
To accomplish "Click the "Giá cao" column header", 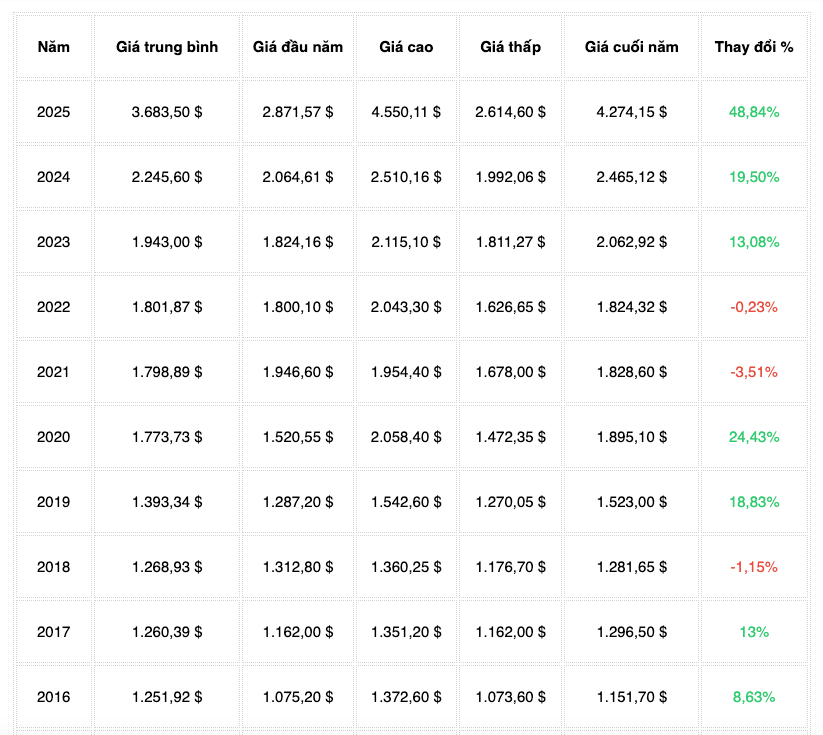I will click(x=406, y=47).
